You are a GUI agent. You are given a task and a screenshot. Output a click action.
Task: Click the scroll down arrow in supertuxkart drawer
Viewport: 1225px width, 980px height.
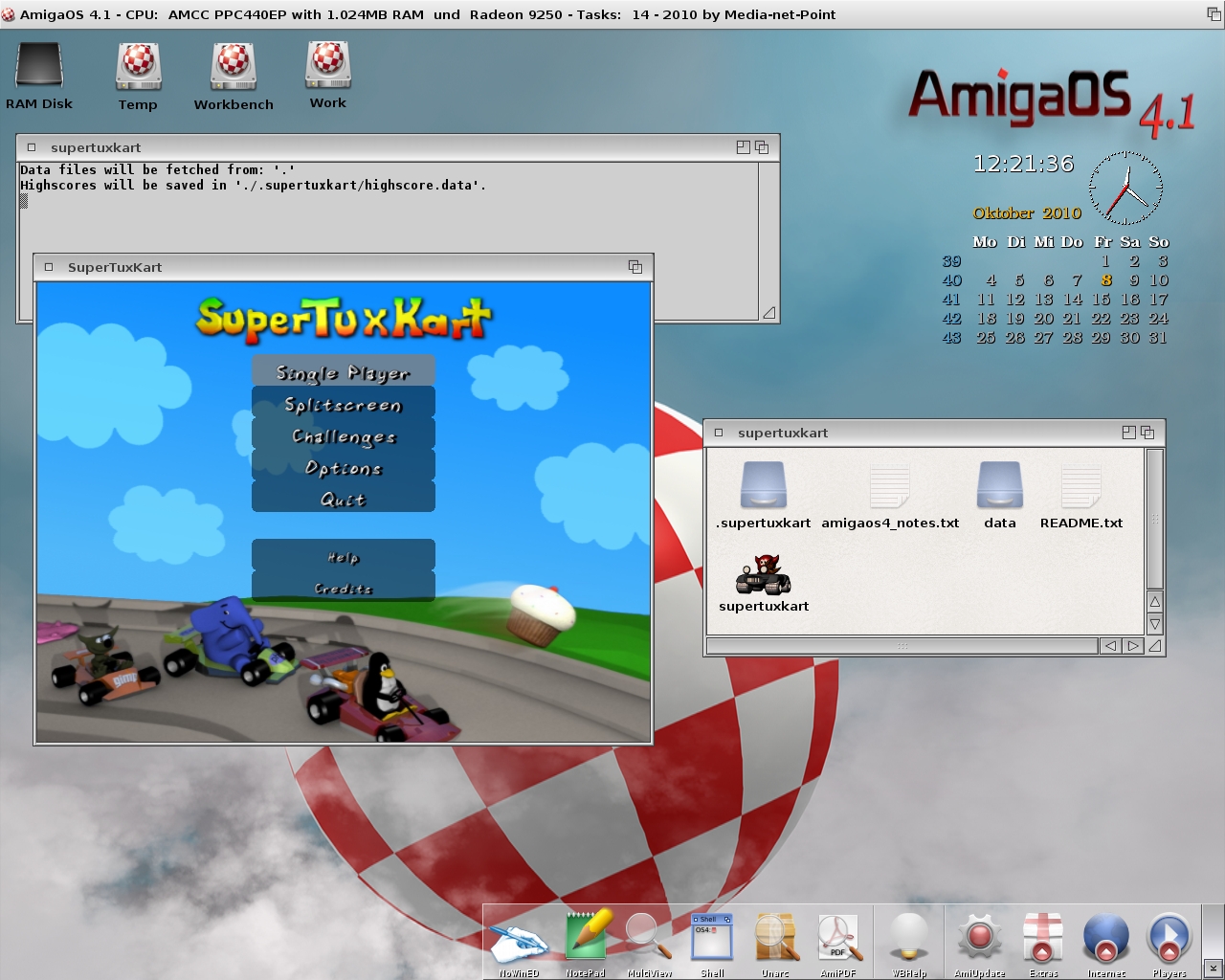pyautogui.click(x=1155, y=624)
